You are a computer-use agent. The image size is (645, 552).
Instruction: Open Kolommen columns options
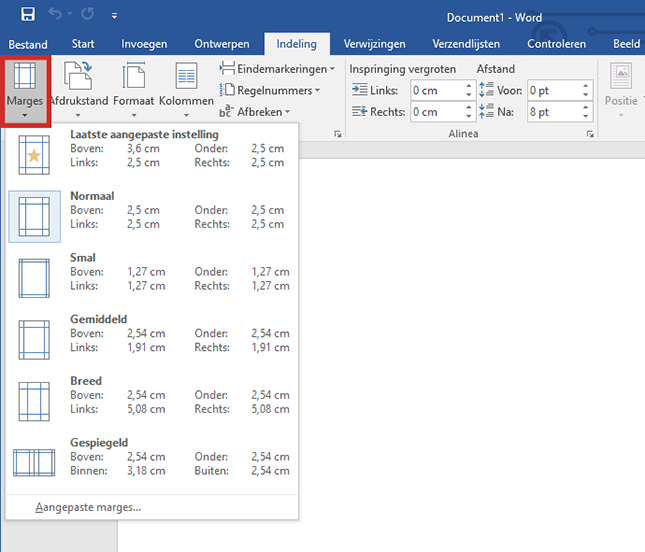tap(186, 90)
